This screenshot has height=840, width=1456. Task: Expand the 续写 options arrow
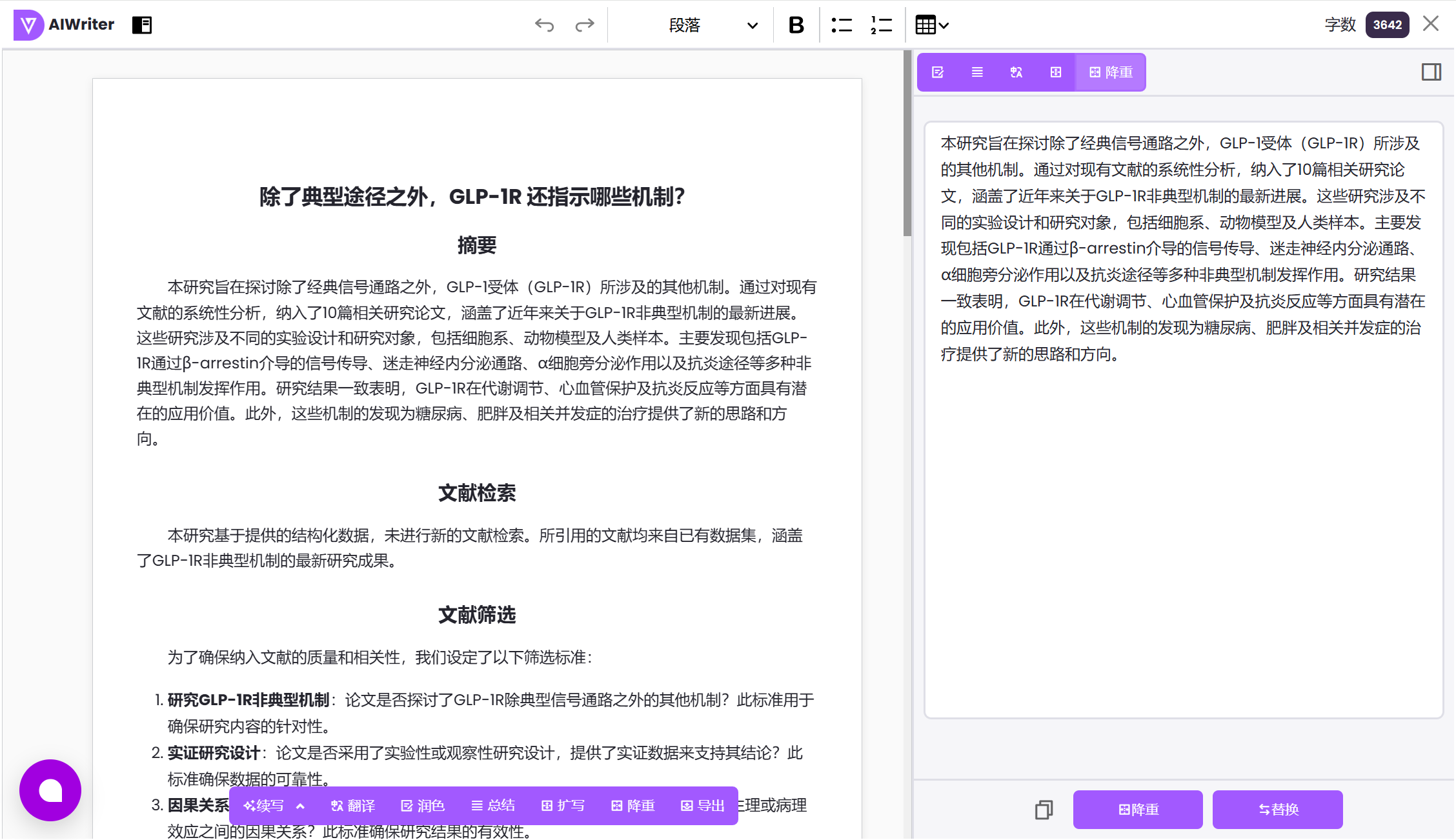click(300, 806)
